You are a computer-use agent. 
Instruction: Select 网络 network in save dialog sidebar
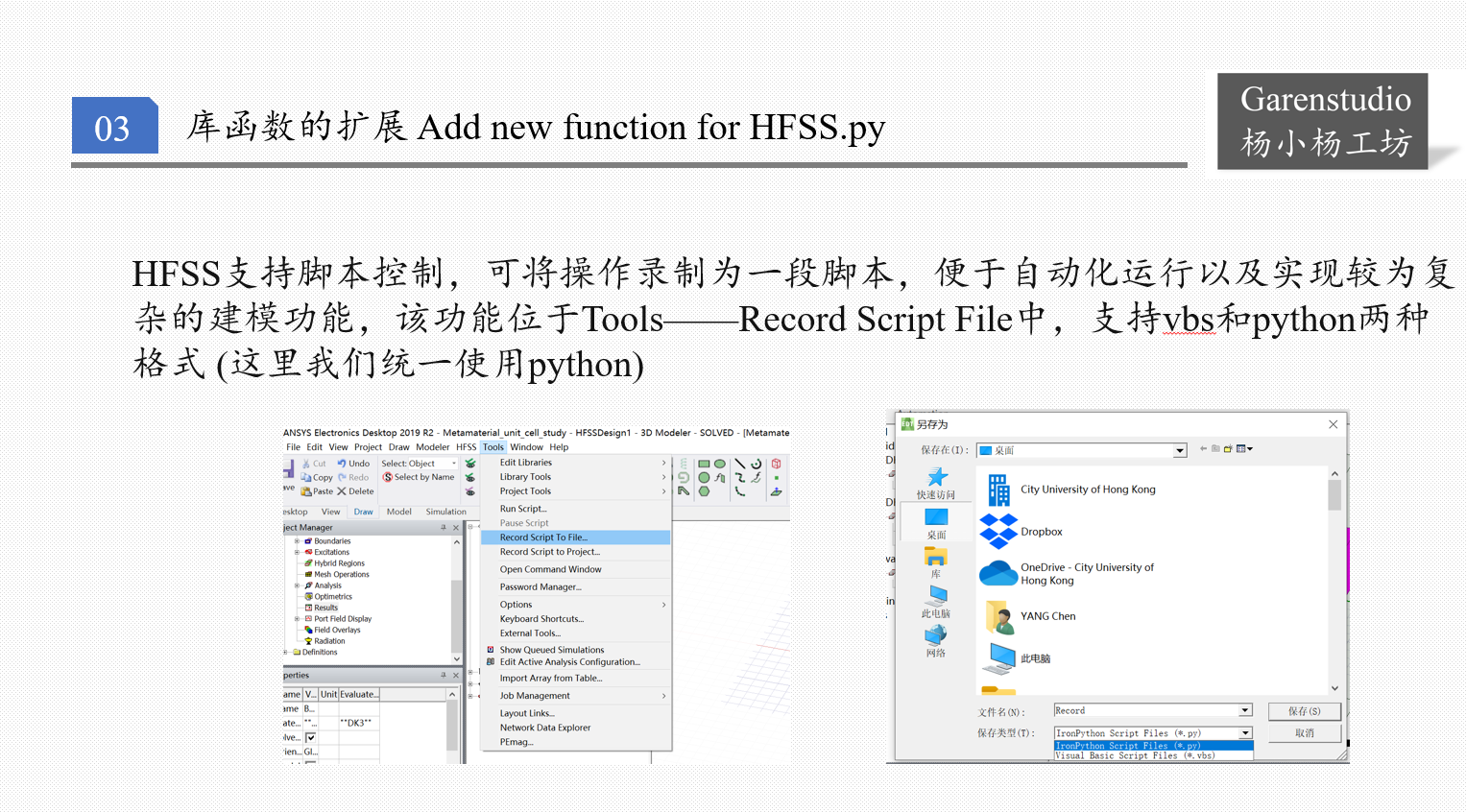coord(936,642)
